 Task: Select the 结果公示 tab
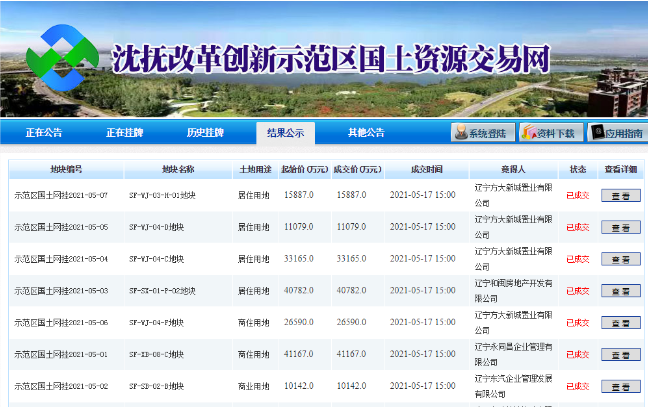click(x=285, y=133)
